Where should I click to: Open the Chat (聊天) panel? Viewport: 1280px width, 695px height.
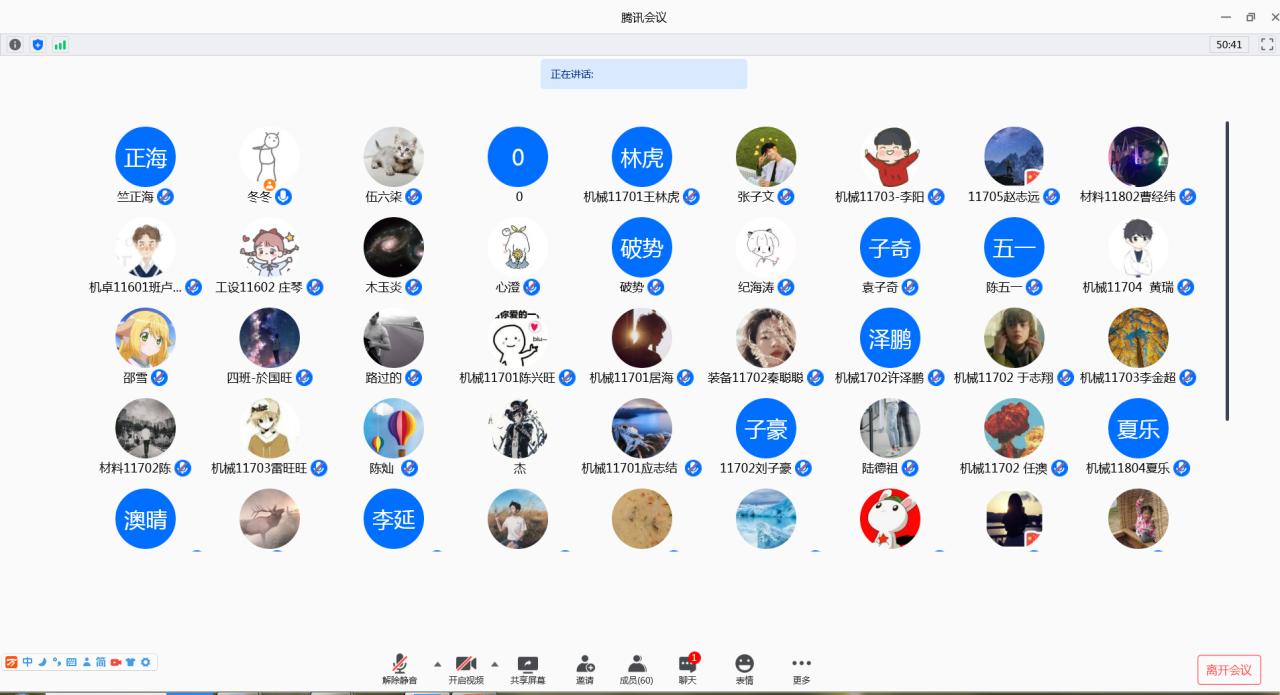pyautogui.click(x=687, y=668)
